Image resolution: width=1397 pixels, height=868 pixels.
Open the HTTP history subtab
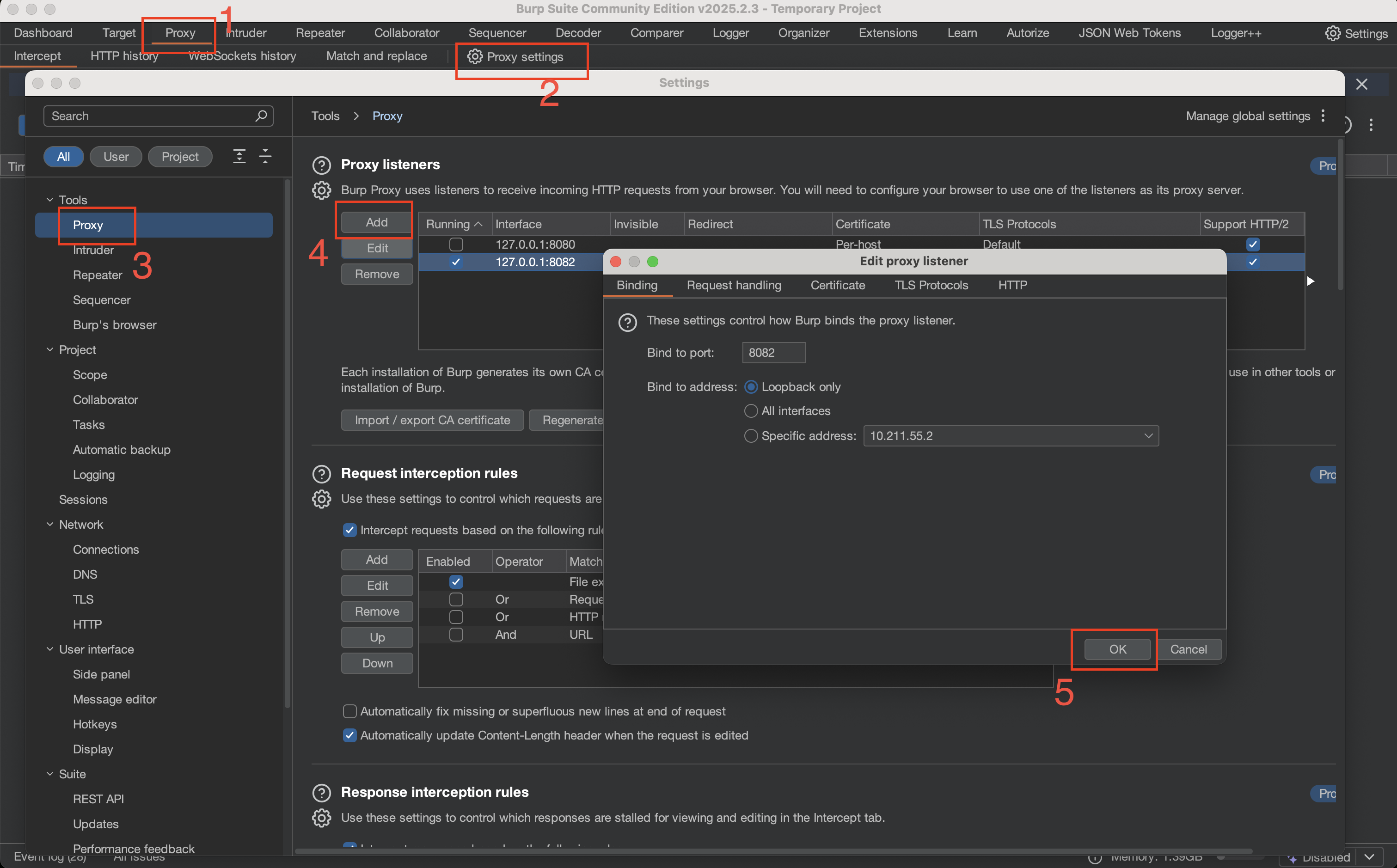(124, 55)
